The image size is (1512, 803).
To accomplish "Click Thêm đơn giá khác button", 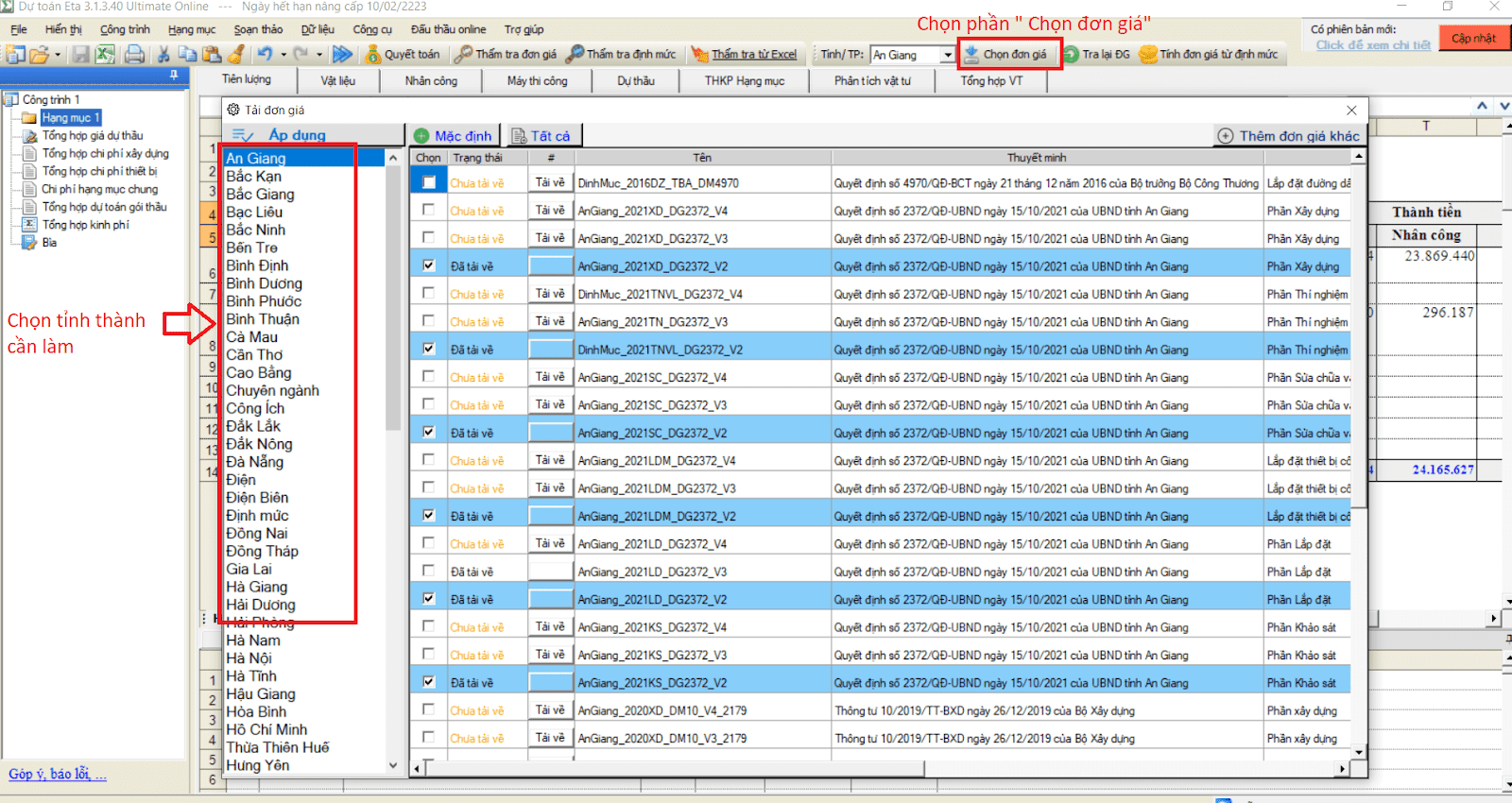I will point(1289,136).
